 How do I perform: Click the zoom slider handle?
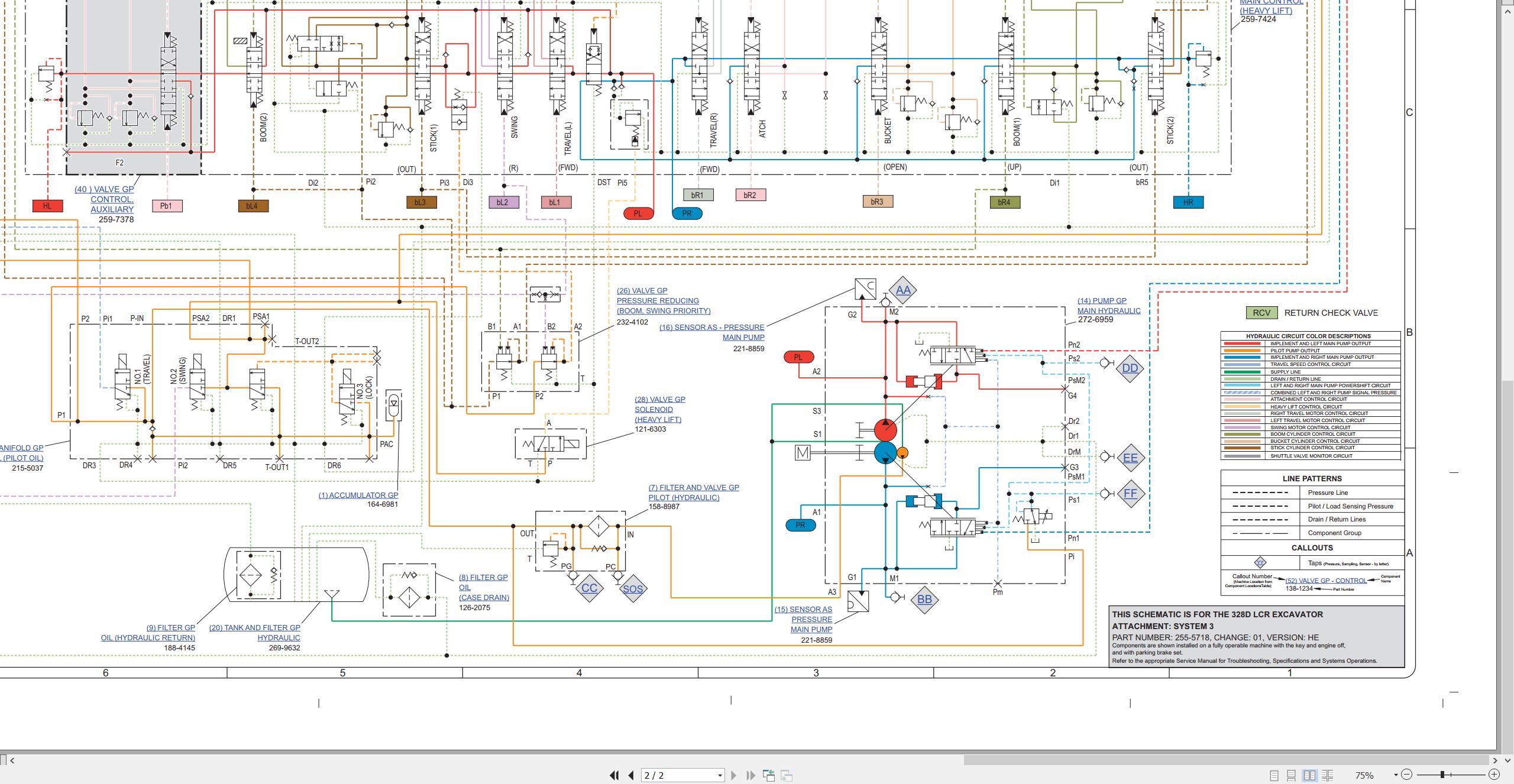point(1442,775)
